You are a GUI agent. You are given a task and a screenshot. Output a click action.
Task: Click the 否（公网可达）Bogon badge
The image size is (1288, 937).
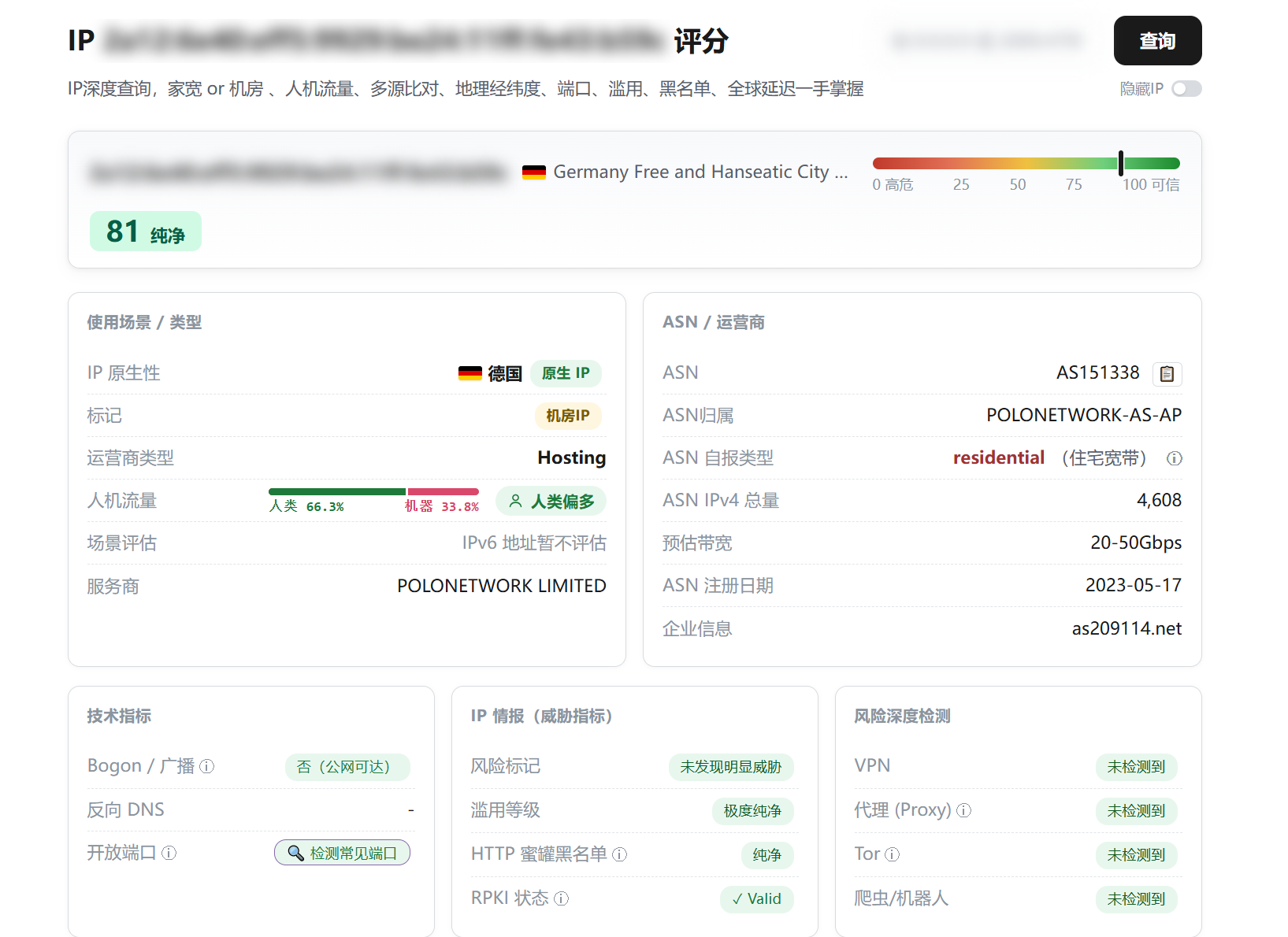click(x=347, y=767)
